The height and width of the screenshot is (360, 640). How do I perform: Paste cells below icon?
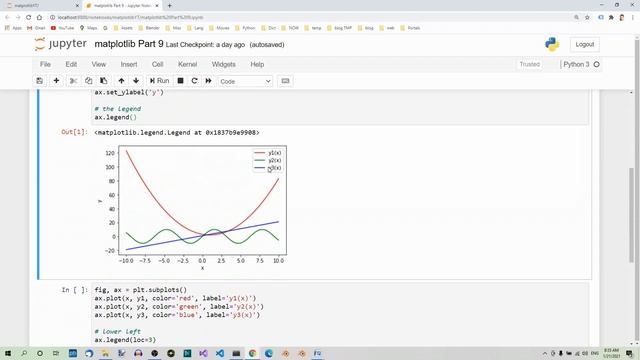point(104,81)
